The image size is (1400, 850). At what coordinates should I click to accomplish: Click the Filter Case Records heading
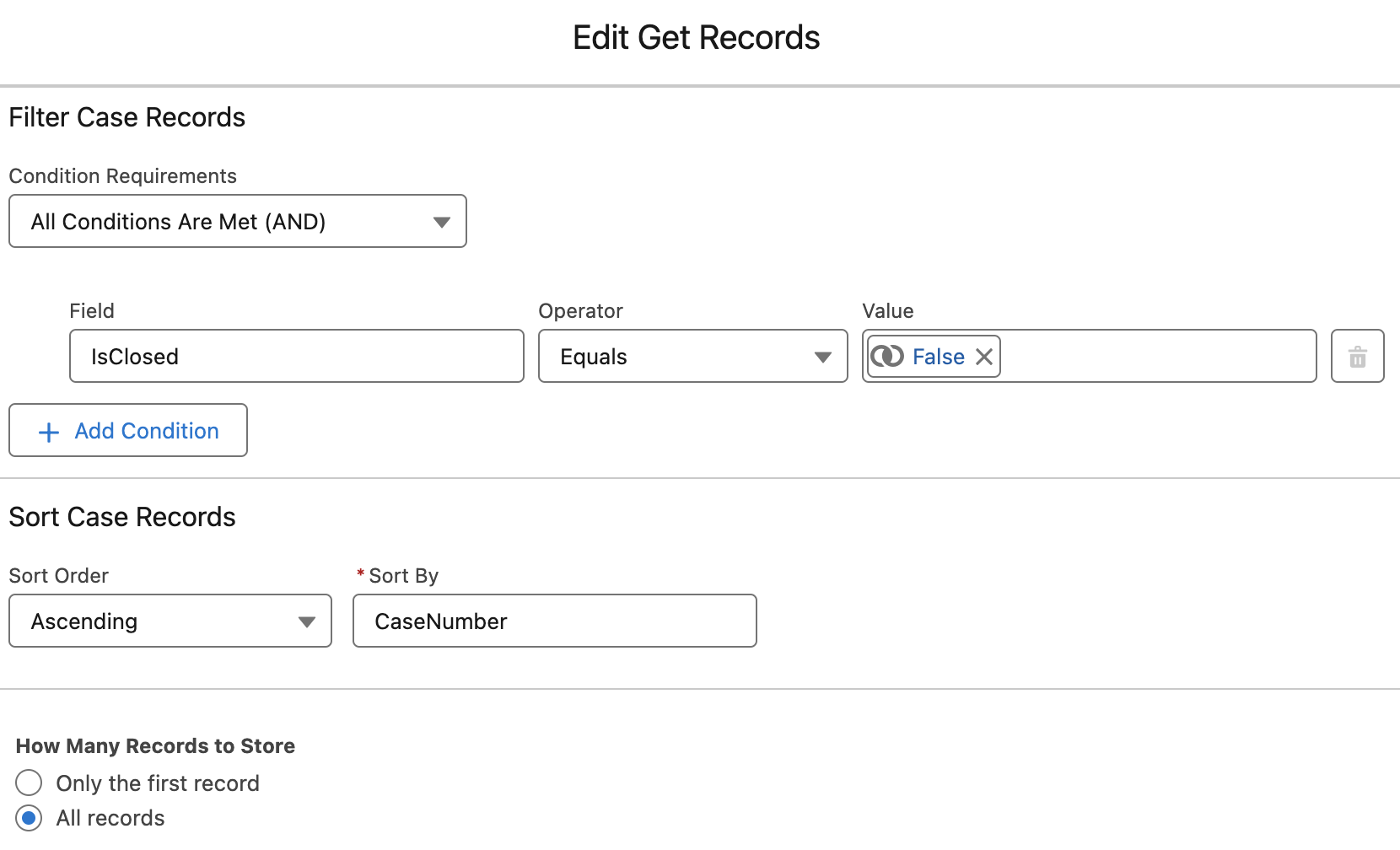pyautogui.click(x=127, y=116)
